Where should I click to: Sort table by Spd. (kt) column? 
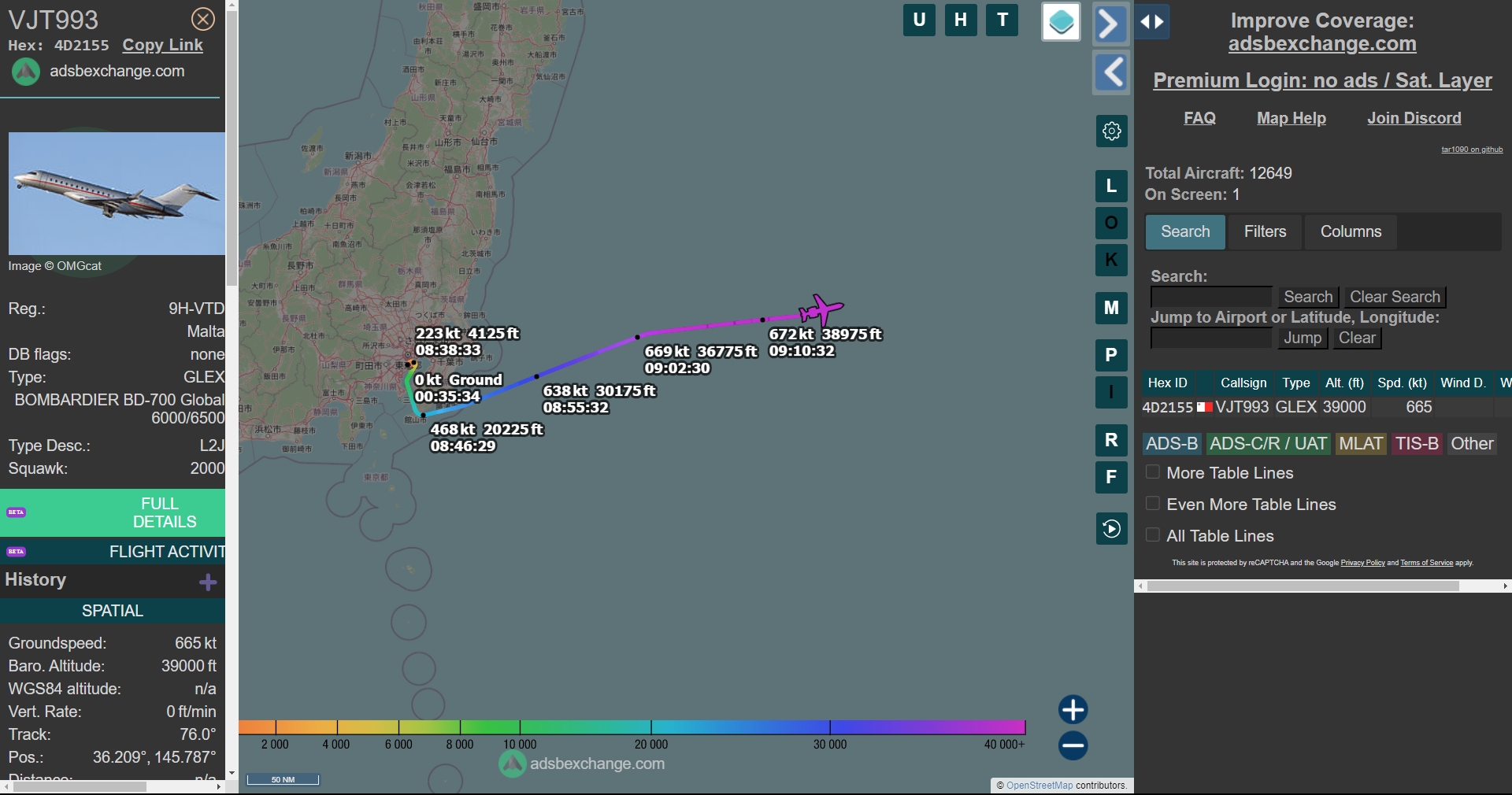point(1402,383)
